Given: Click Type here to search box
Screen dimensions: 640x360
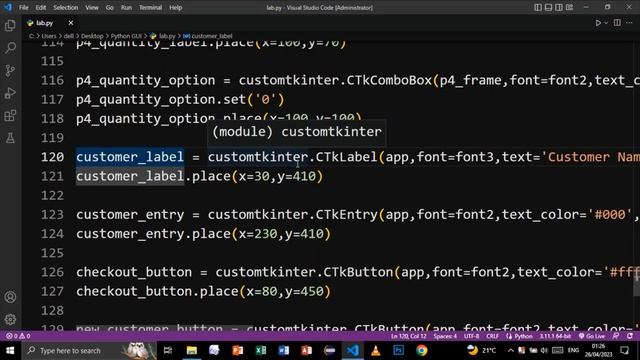Looking at the screenshot, I should coord(89,351).
